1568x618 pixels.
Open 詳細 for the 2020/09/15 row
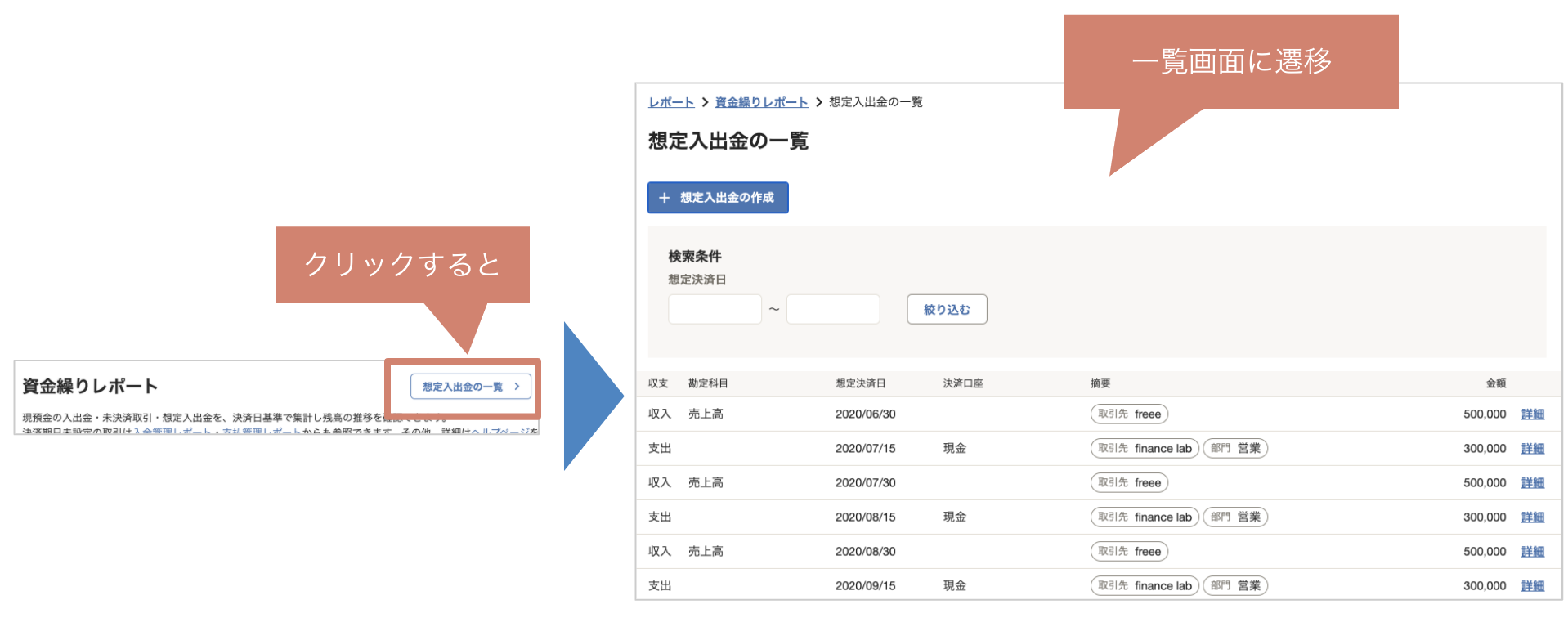tap(1532, 586)
